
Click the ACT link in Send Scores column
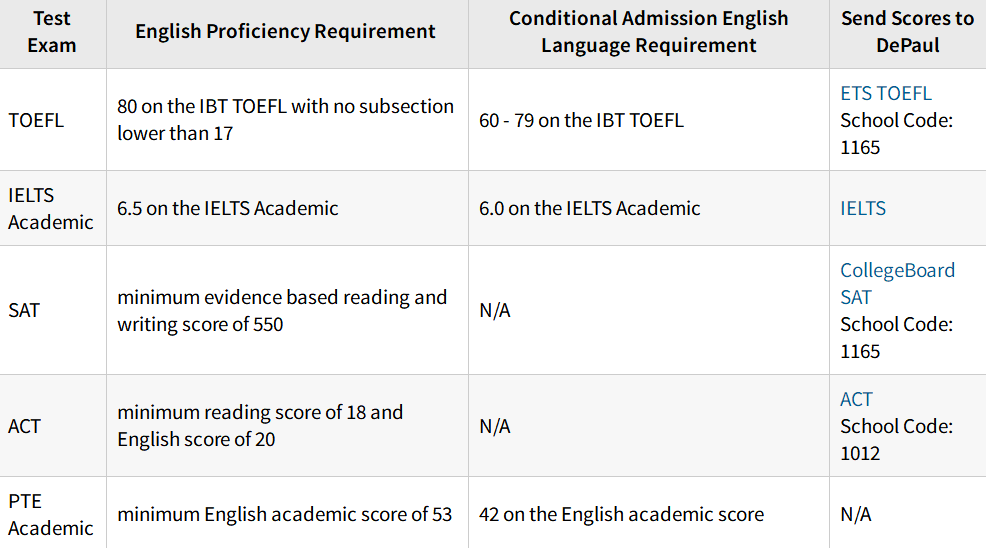[856, 399]
